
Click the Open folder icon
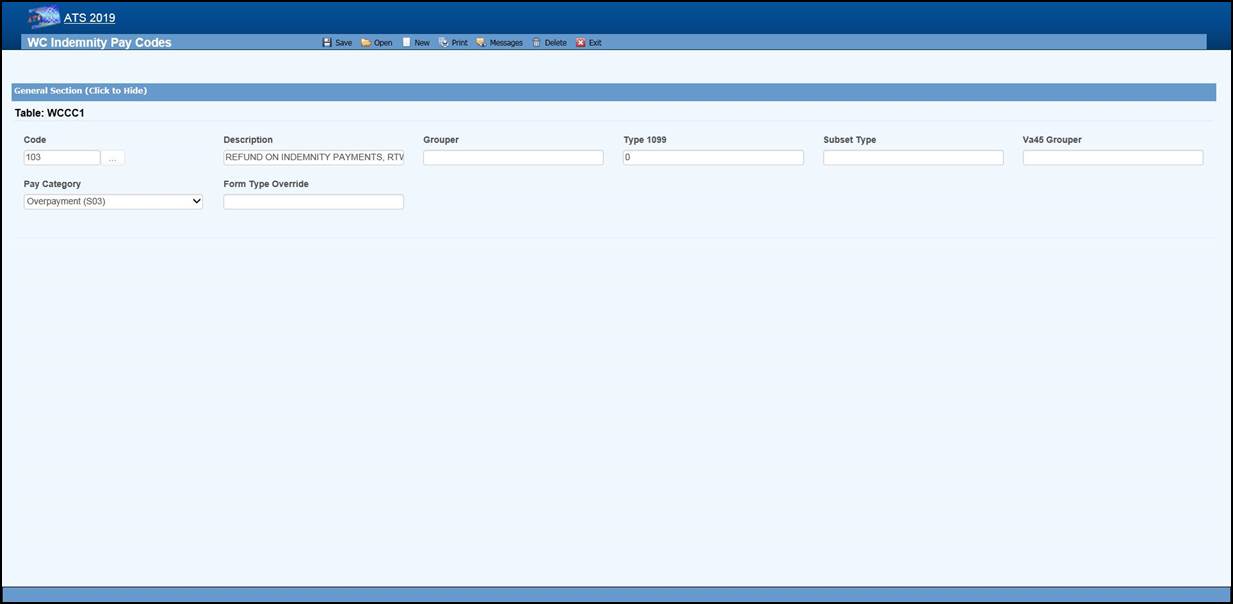point(366,43)
